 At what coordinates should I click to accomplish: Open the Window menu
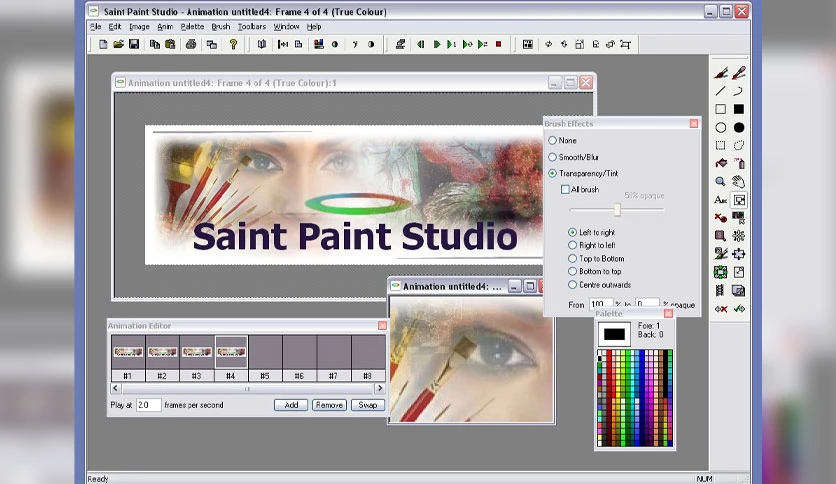tap(286, 27)
